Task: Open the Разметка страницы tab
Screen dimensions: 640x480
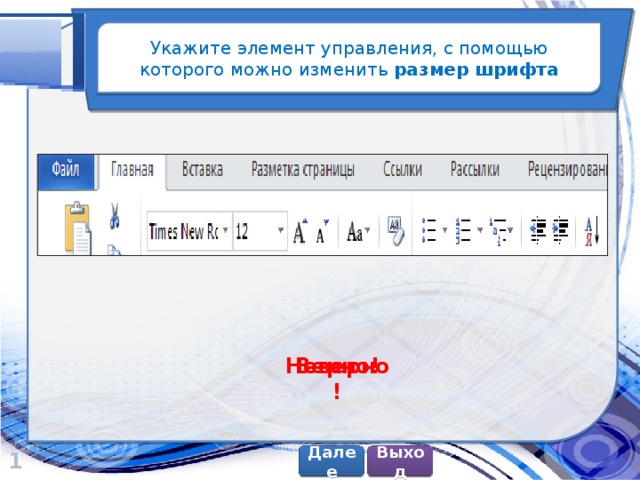Action: point(302,170)
